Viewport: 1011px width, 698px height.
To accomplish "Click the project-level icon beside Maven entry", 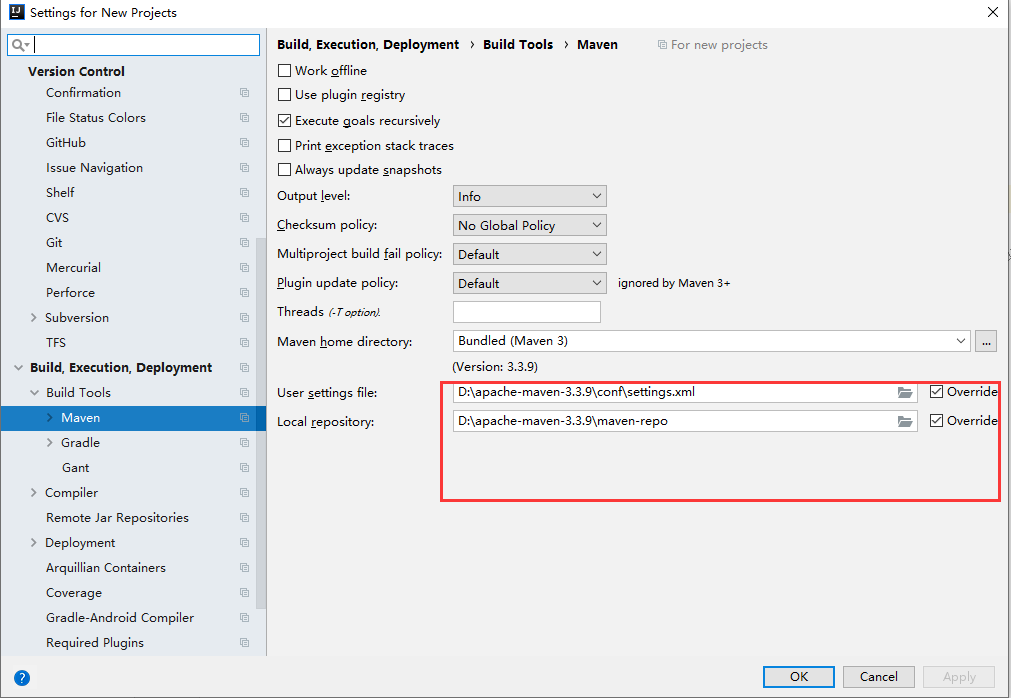I will [244, 418].
